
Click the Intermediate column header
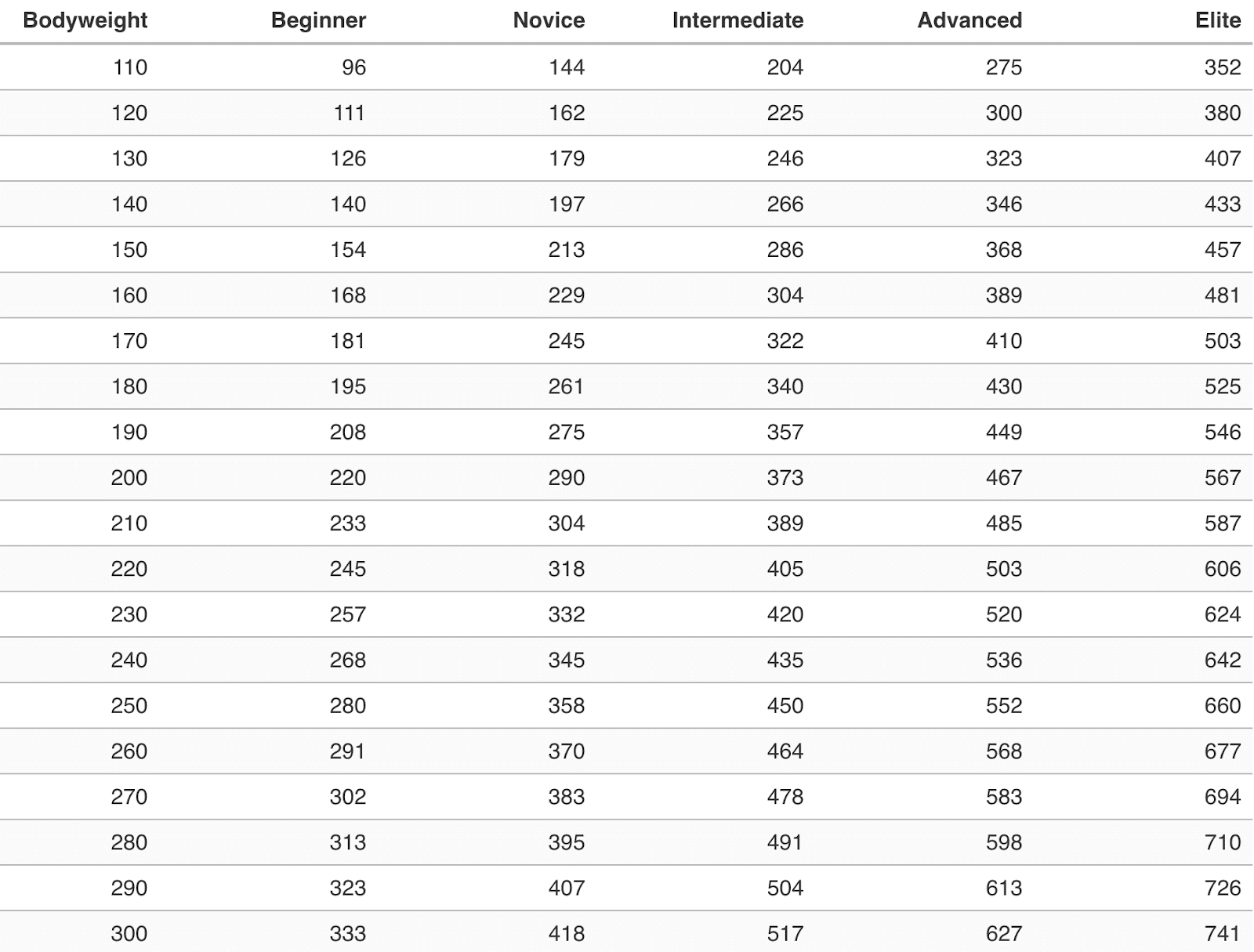coord(738,20)
